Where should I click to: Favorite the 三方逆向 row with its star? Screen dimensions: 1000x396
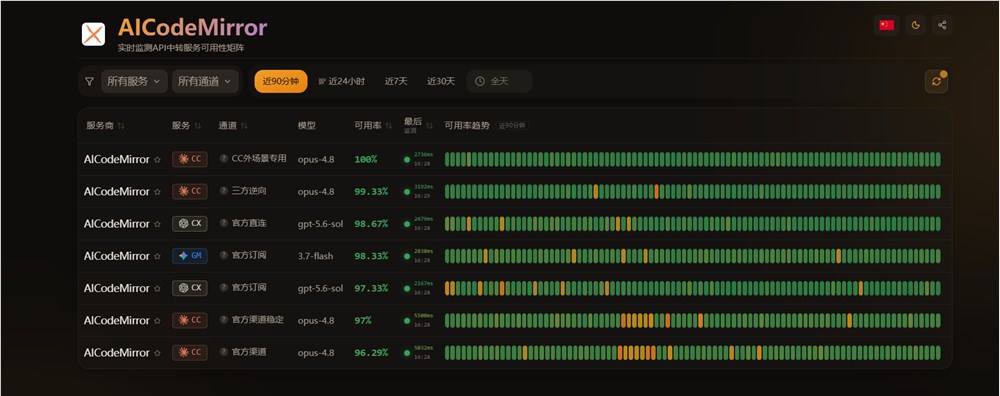(x=158, y=192)
